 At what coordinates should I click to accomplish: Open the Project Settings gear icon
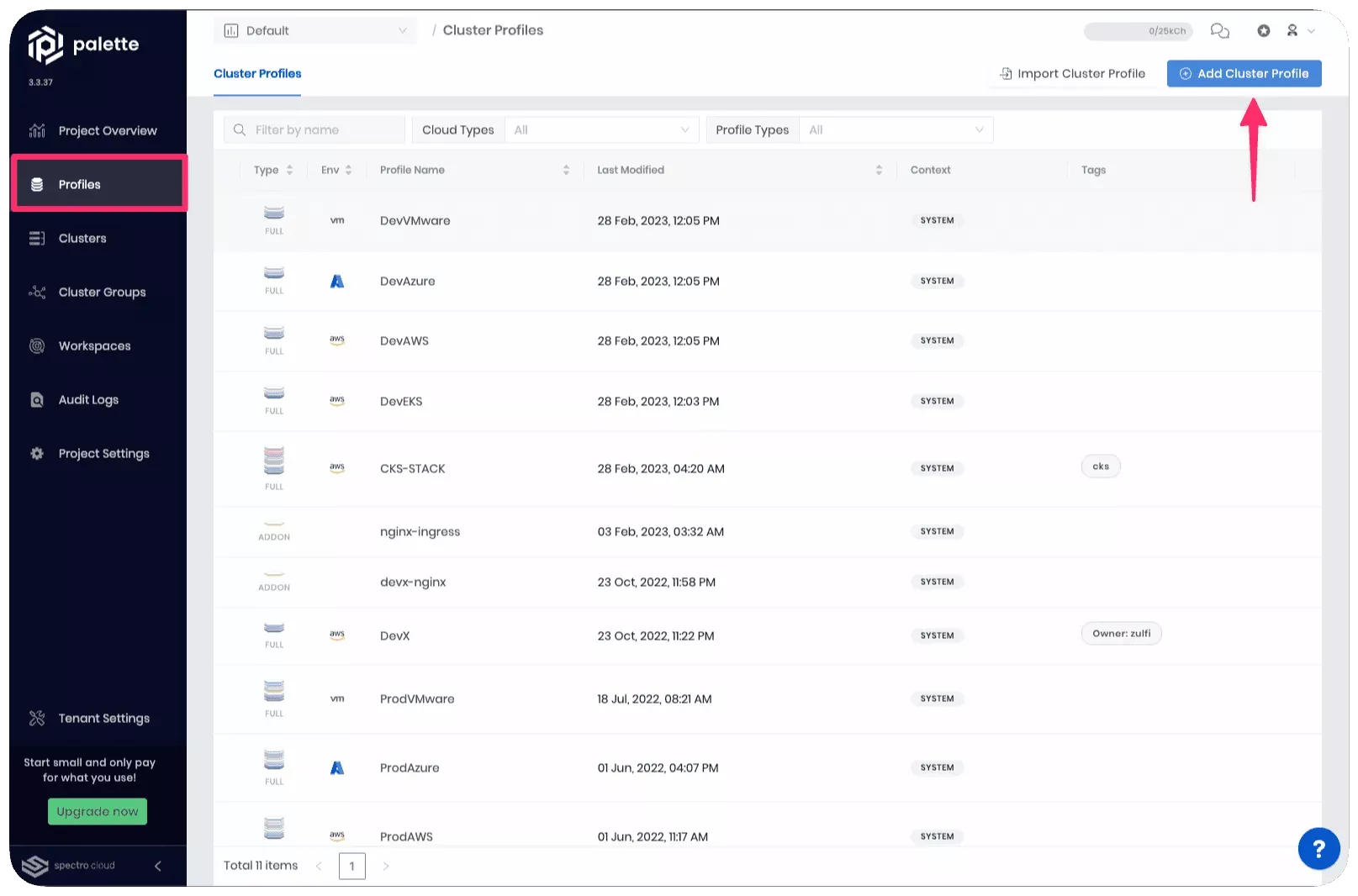[x=37, y=453]
